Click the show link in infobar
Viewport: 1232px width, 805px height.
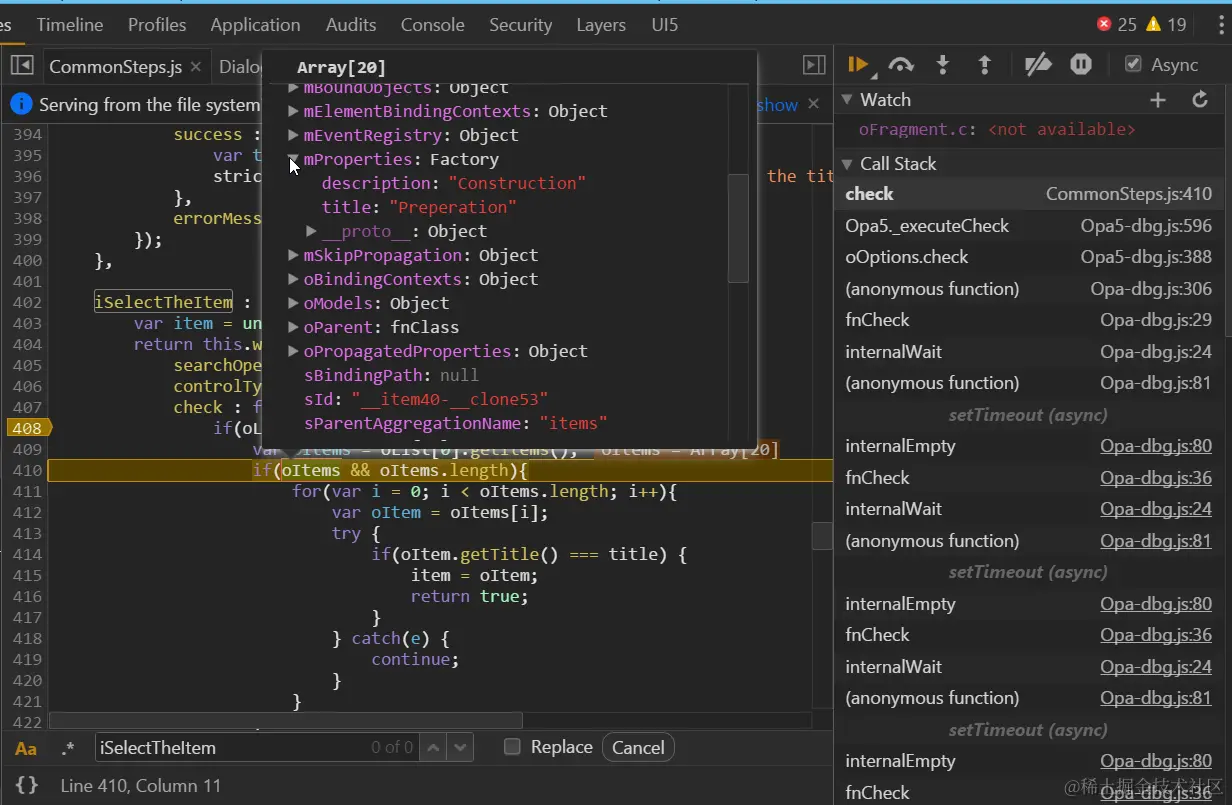pyautogui.click(x=777, y=104)
